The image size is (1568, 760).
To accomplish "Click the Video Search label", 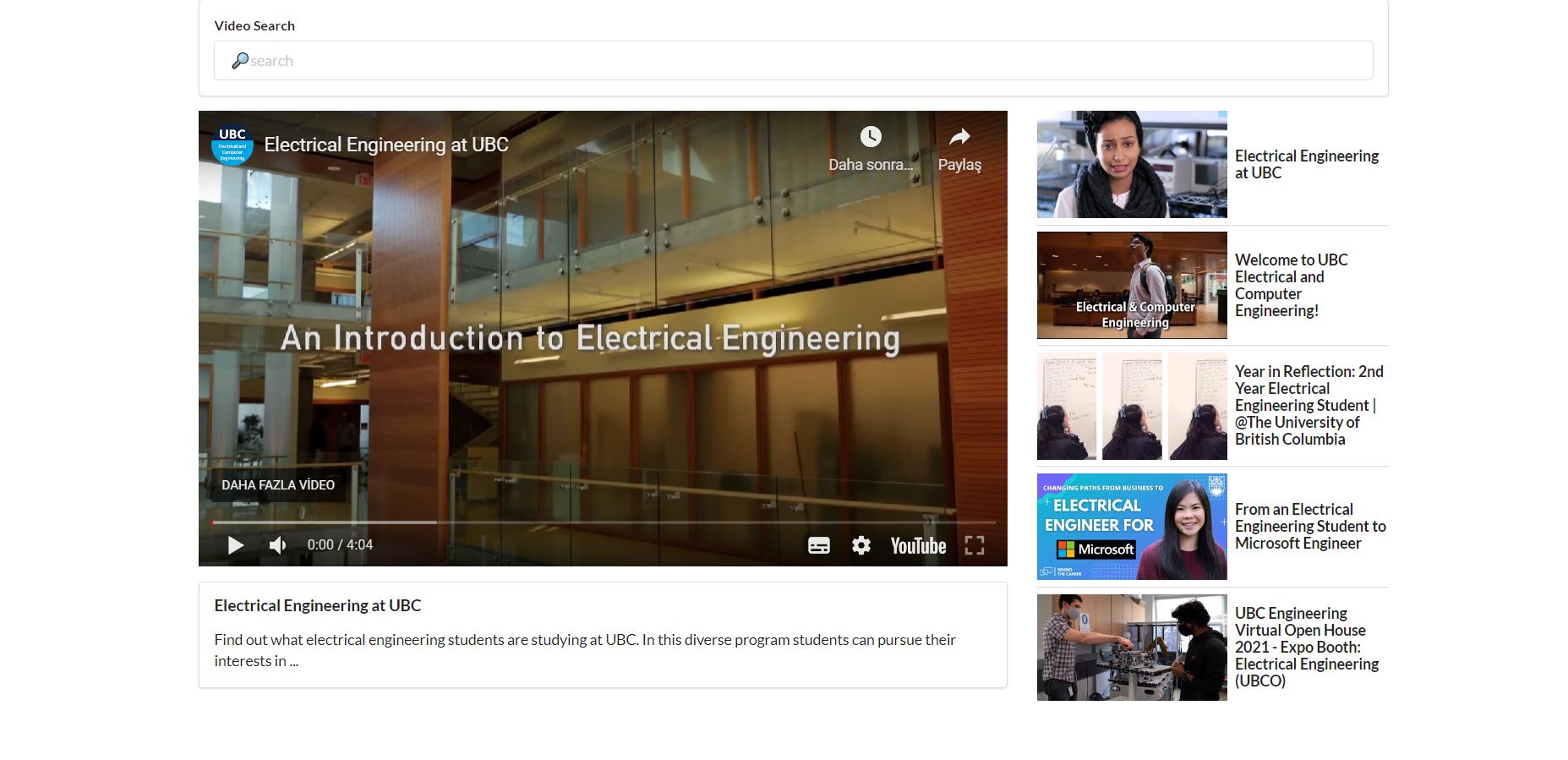I will 254,25.
